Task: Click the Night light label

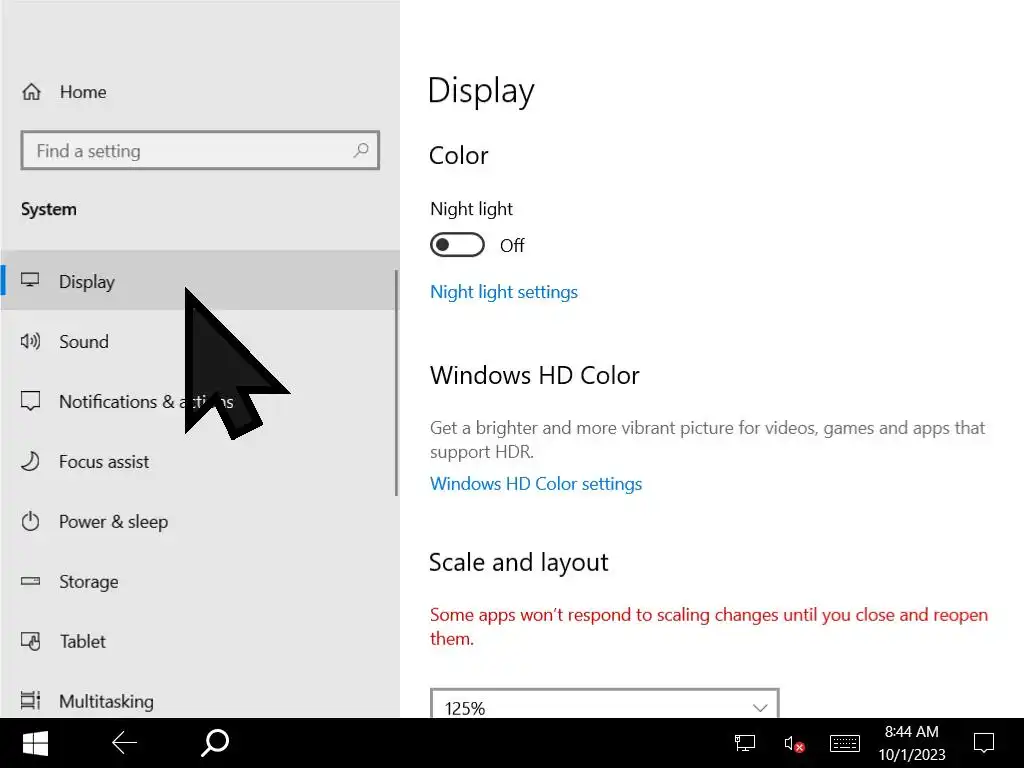Action: (x=472, y=209)
